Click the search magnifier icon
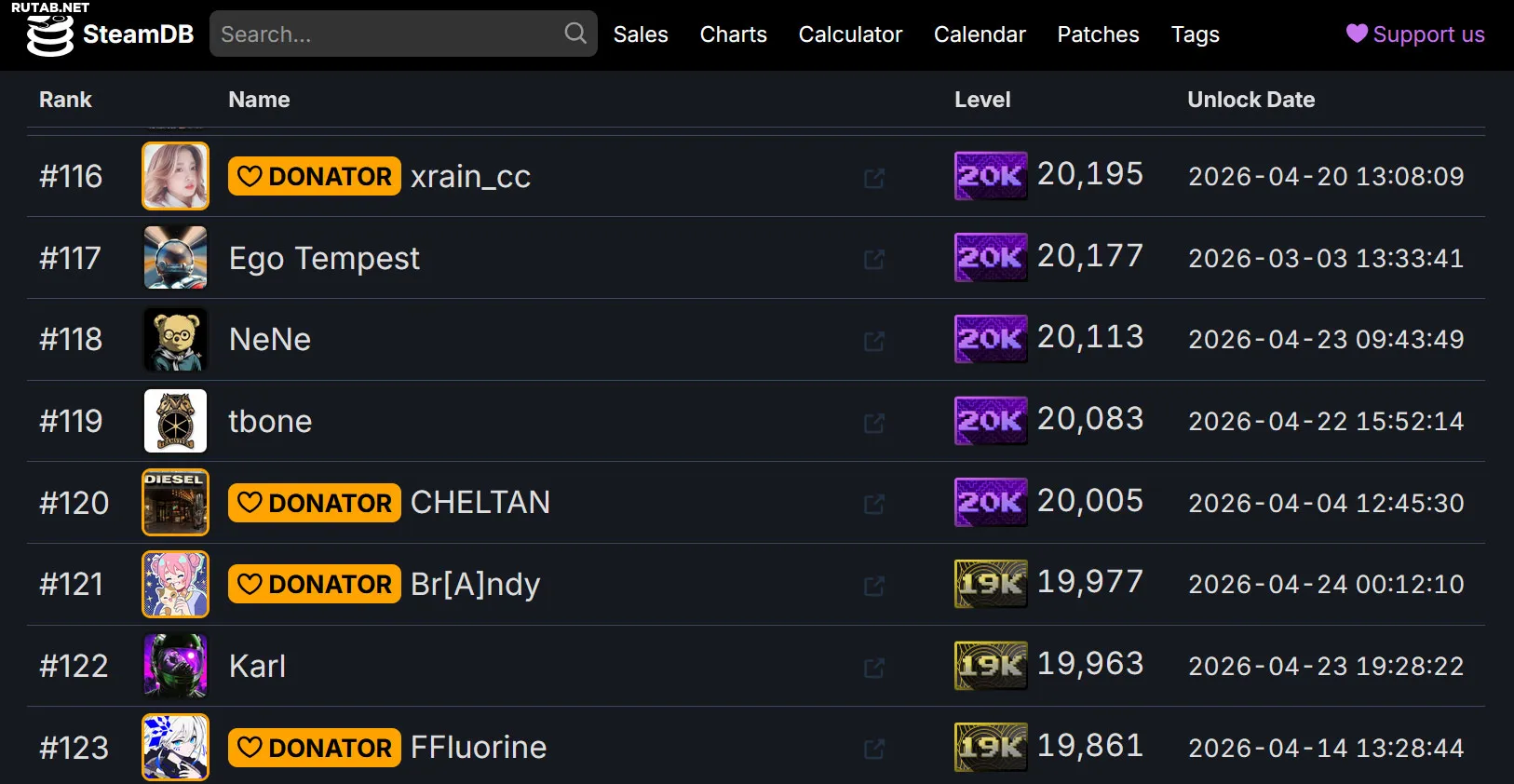1514x784 pixels. [x=575, y=34]
